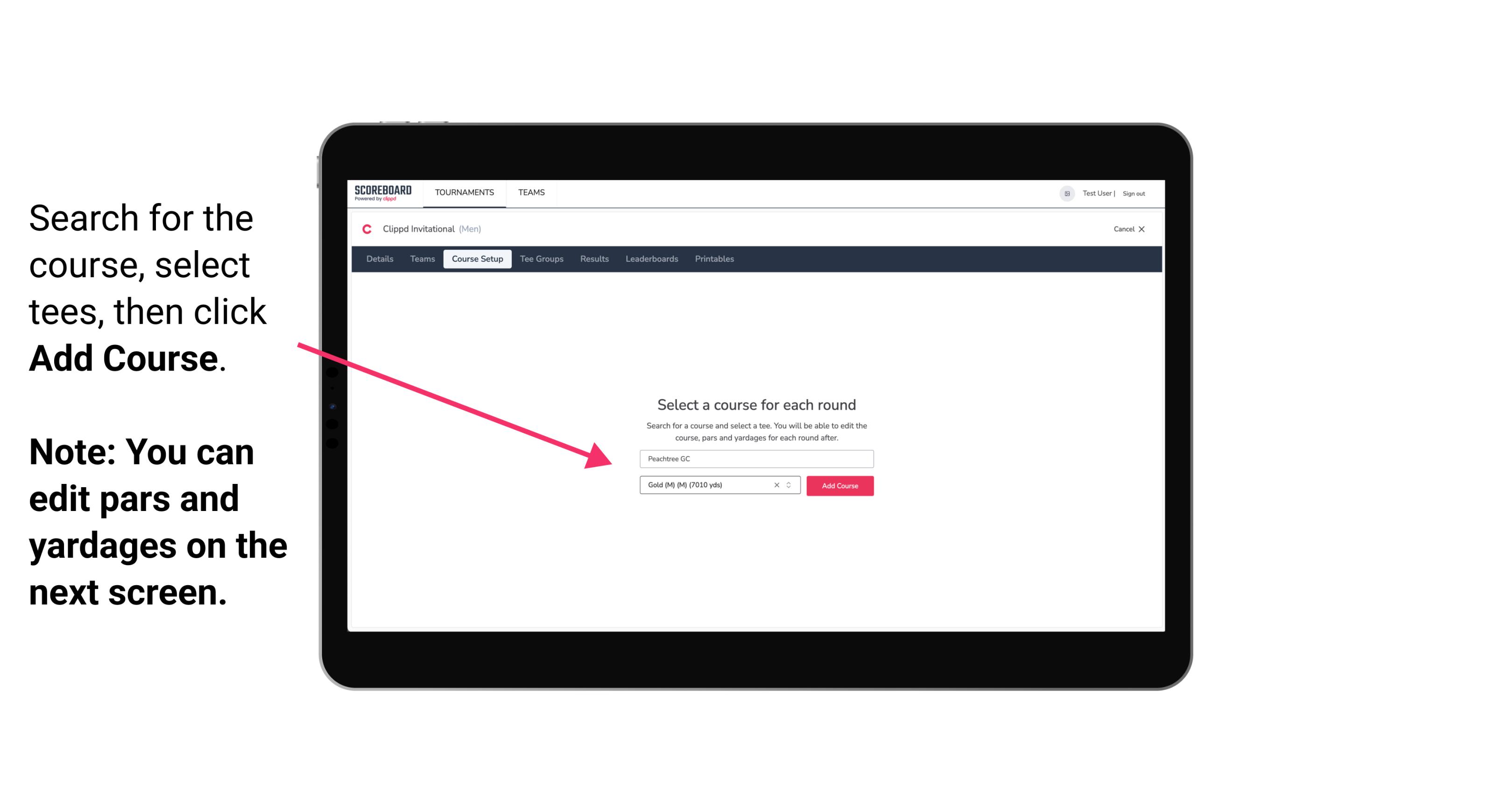Select the Leaderboards tab
Image resolution: width=1510 pixels, height=812 pixels.
[x=651, y=259]
